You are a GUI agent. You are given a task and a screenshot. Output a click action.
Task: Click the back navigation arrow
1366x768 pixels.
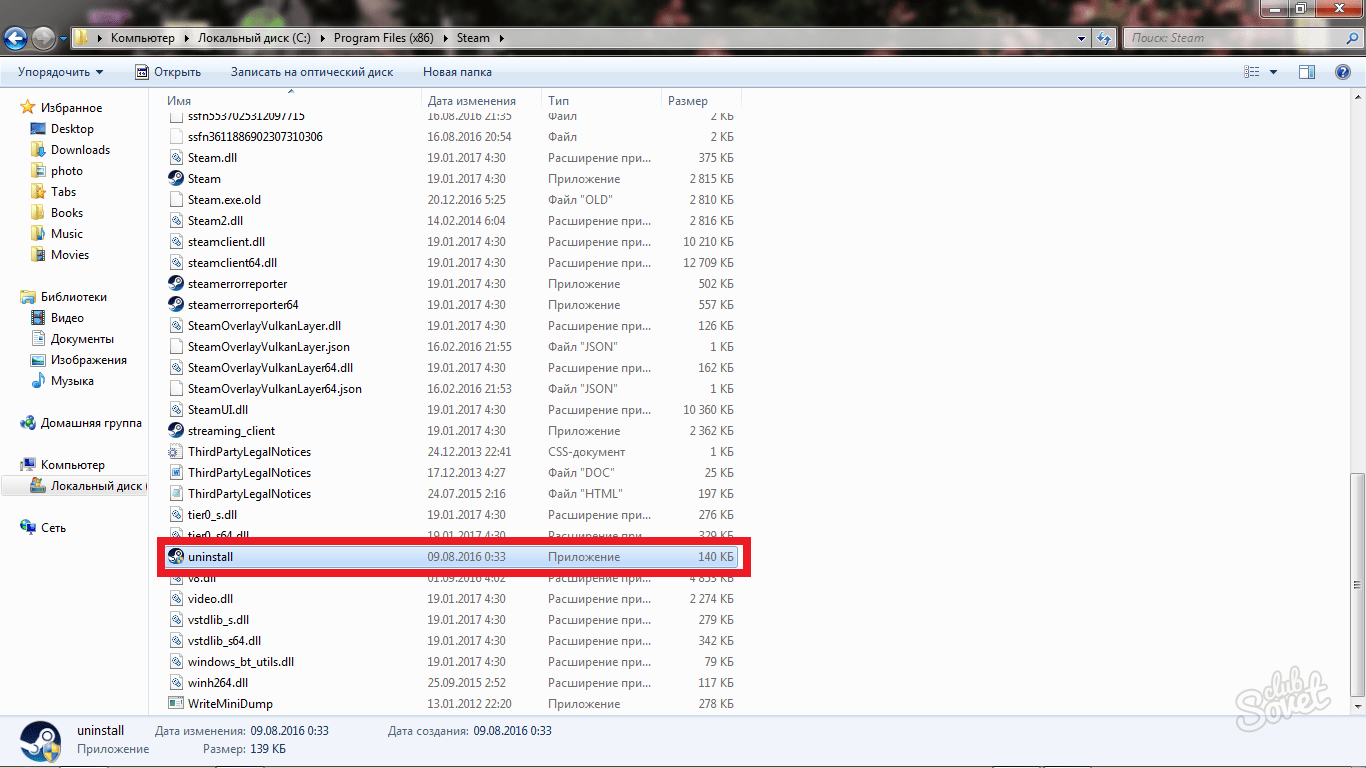tap(16, 39)
